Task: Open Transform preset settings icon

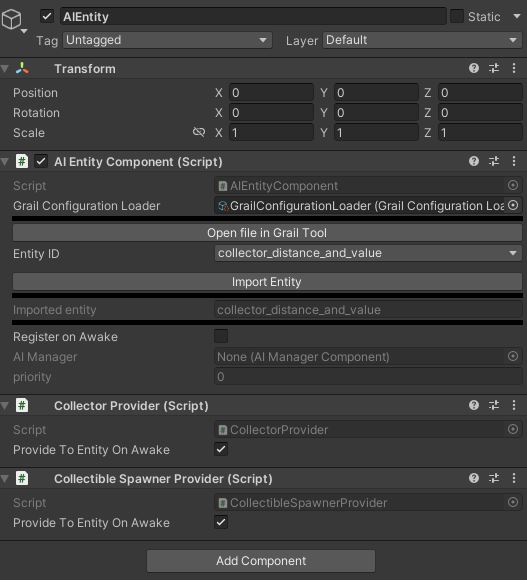Action: click(x=494, y=68)
